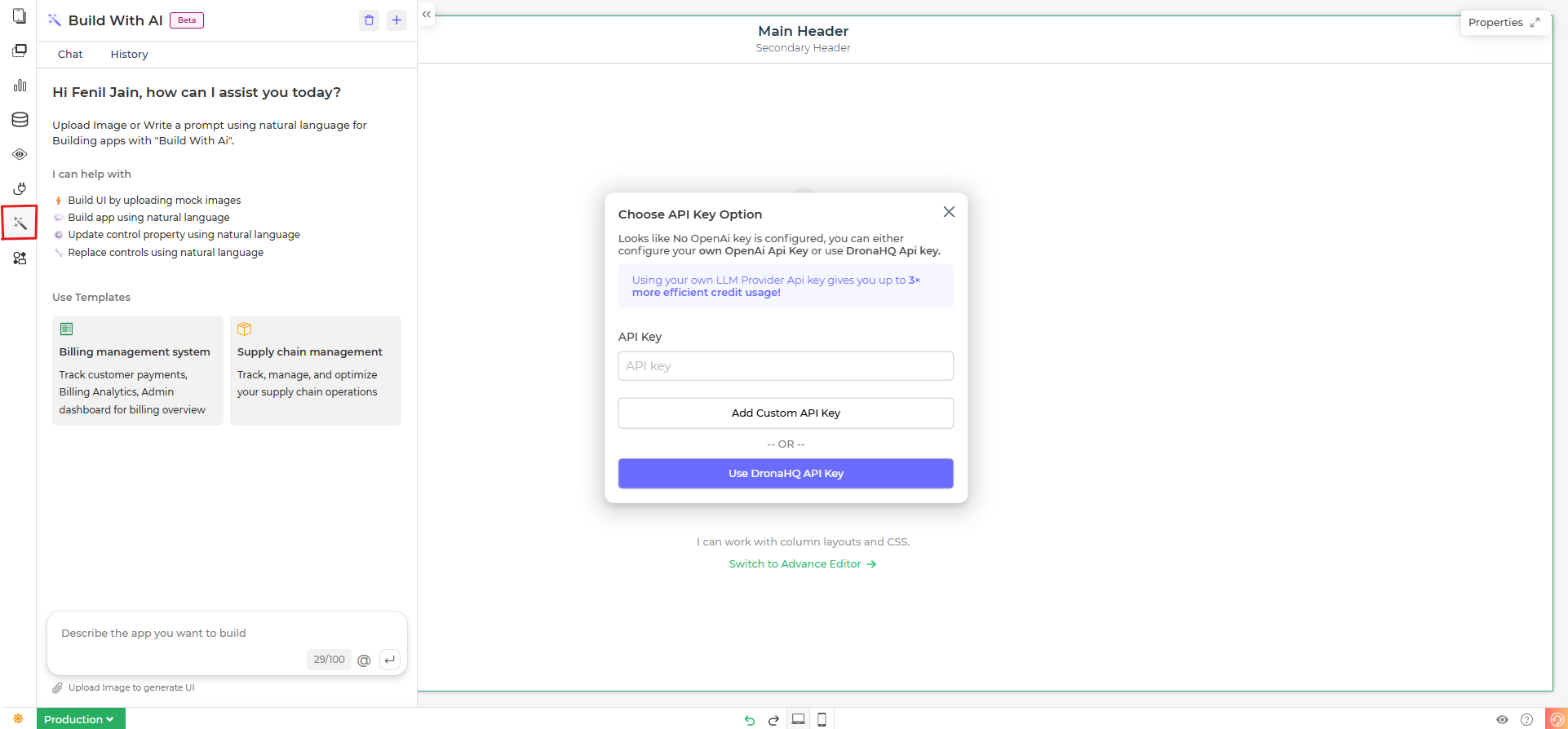Toggle the preview eye icon at bottom right
This screenshot has height=729, width=1568.
1502,719
